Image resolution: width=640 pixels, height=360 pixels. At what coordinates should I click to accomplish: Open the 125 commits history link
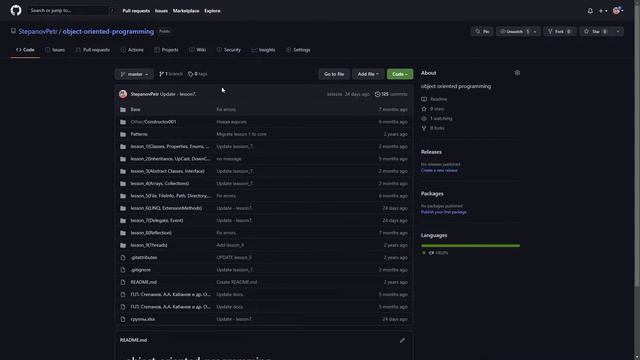(391, 94)
